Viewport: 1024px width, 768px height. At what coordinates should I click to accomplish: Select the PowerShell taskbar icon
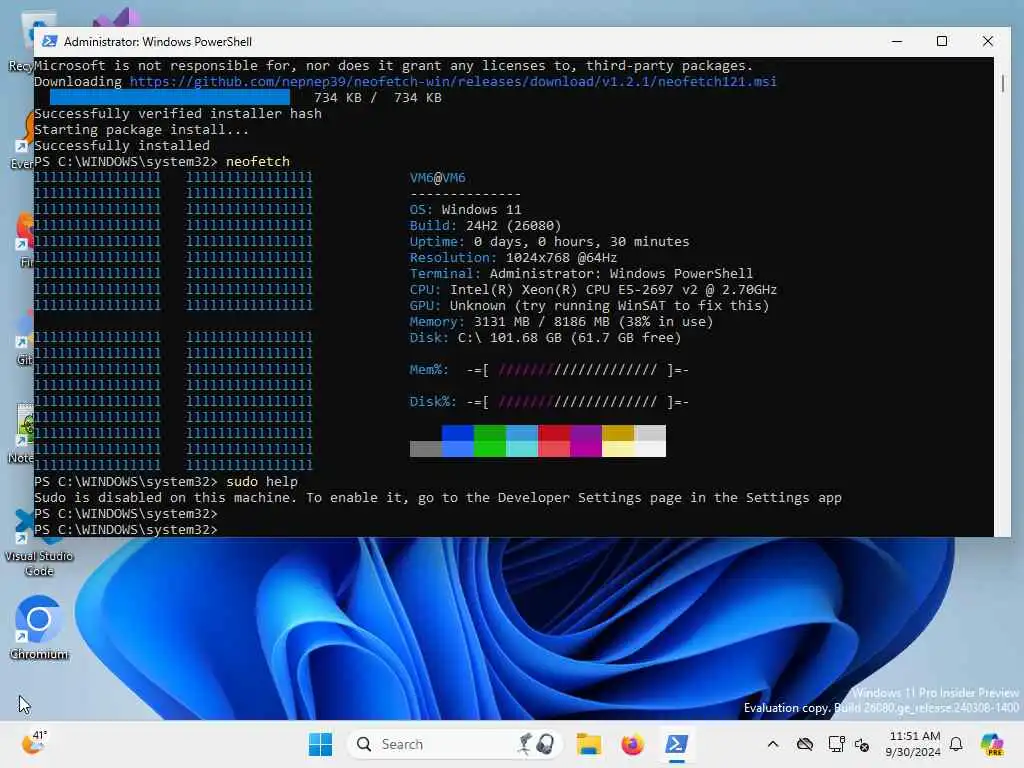pos(676,744)
